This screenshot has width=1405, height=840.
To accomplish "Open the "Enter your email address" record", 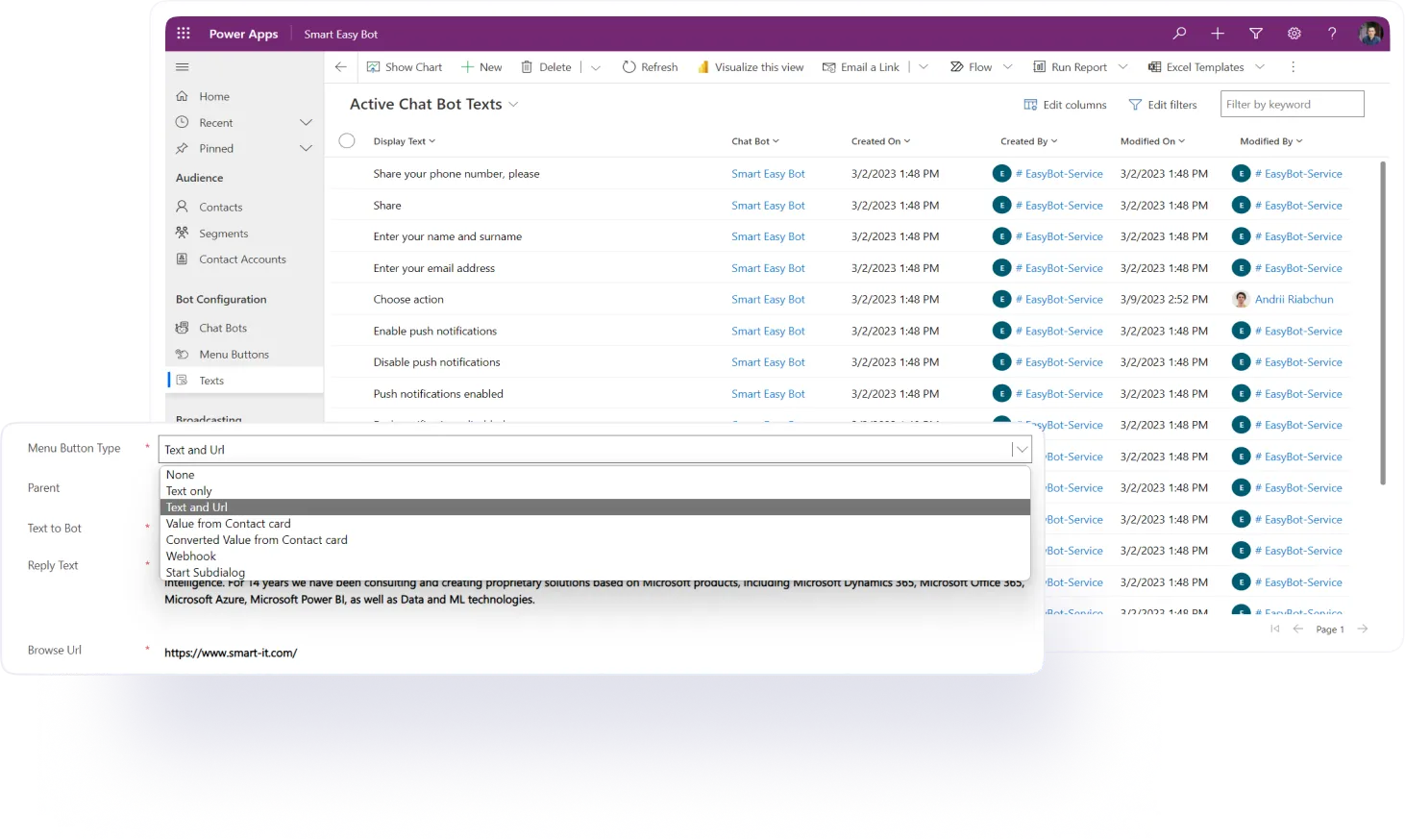I will tap(434, 268).
